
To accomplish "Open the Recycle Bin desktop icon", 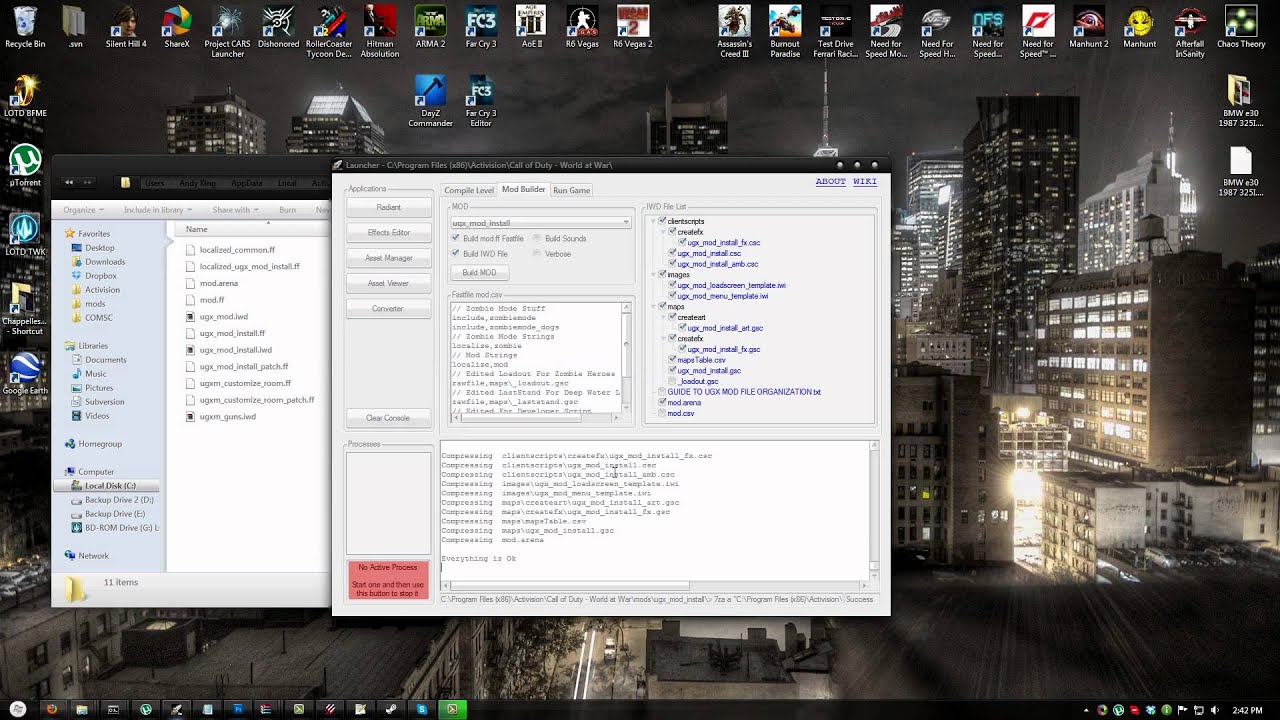I will click(25, 27).
